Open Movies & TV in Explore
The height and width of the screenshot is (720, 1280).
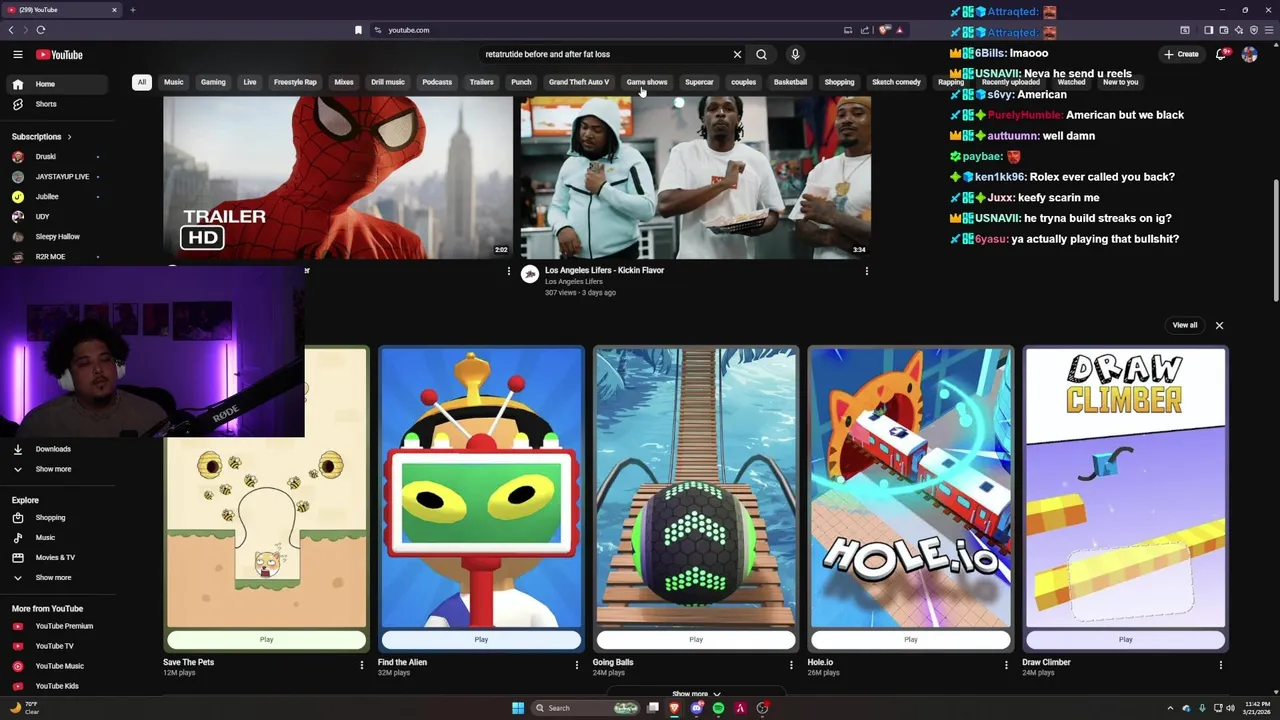[57, 558]
